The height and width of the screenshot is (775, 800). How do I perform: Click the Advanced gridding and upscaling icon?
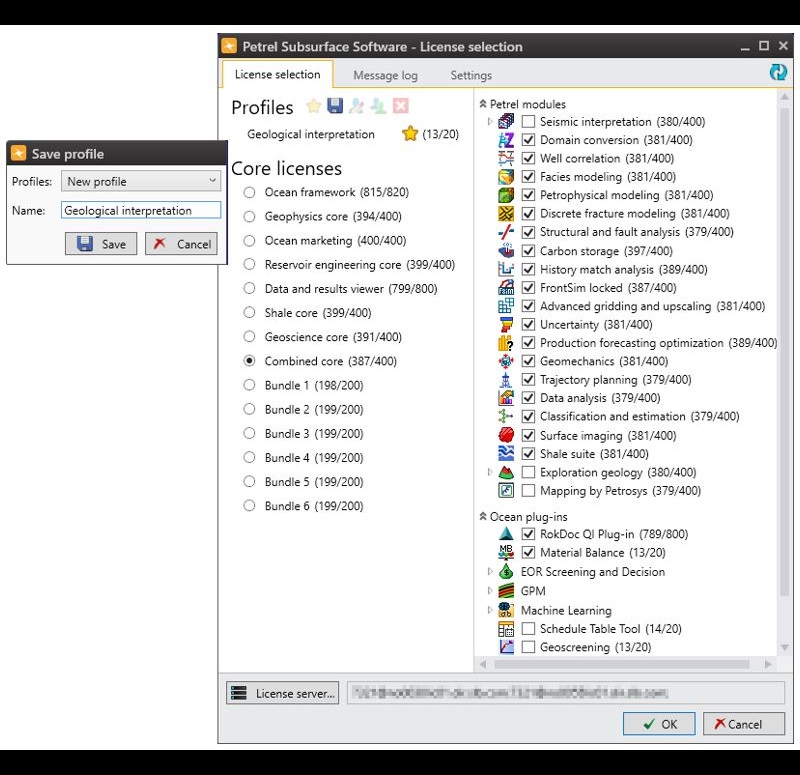[x=506, y=306]
